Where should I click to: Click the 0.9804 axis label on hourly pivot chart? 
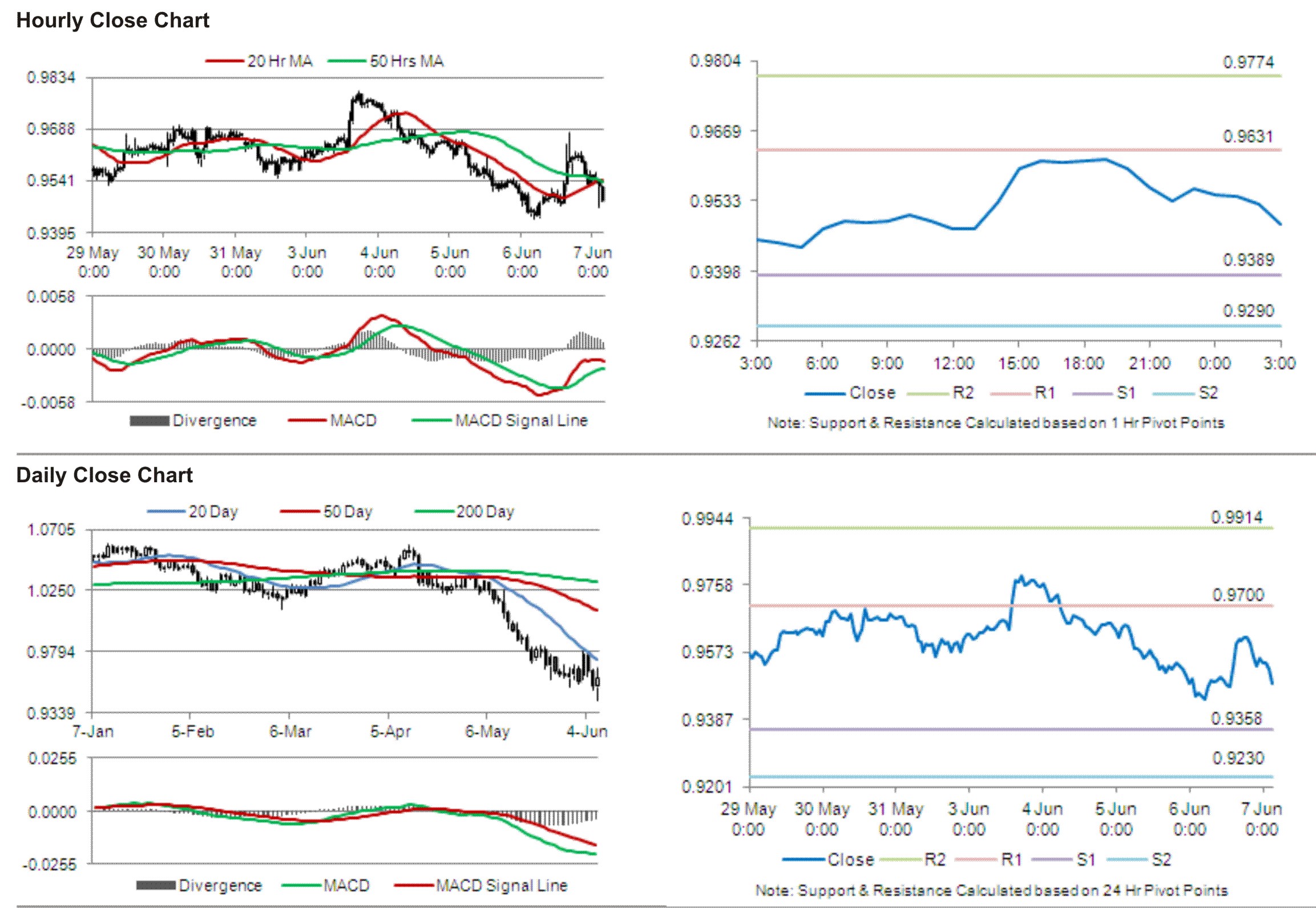pos(715,61)
